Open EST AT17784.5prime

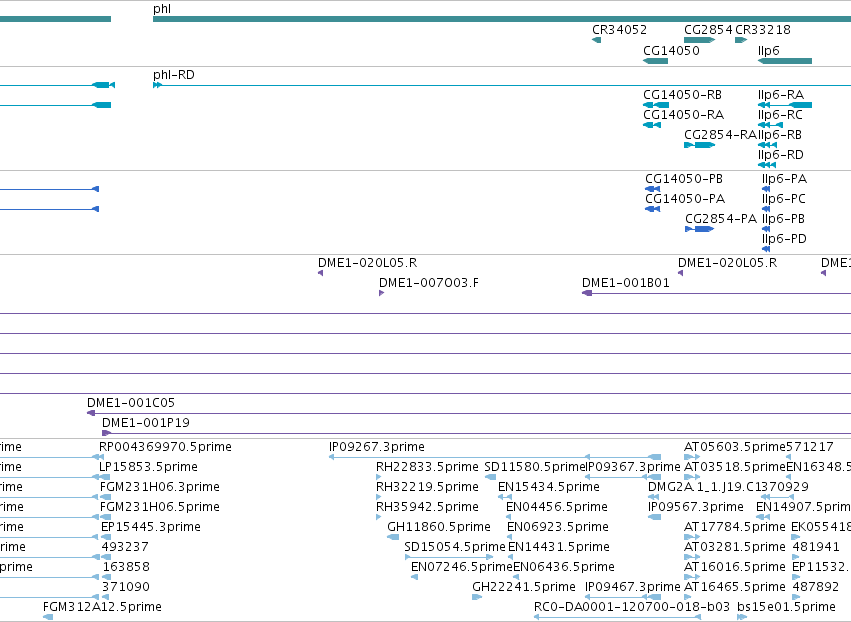click(734, 528)
